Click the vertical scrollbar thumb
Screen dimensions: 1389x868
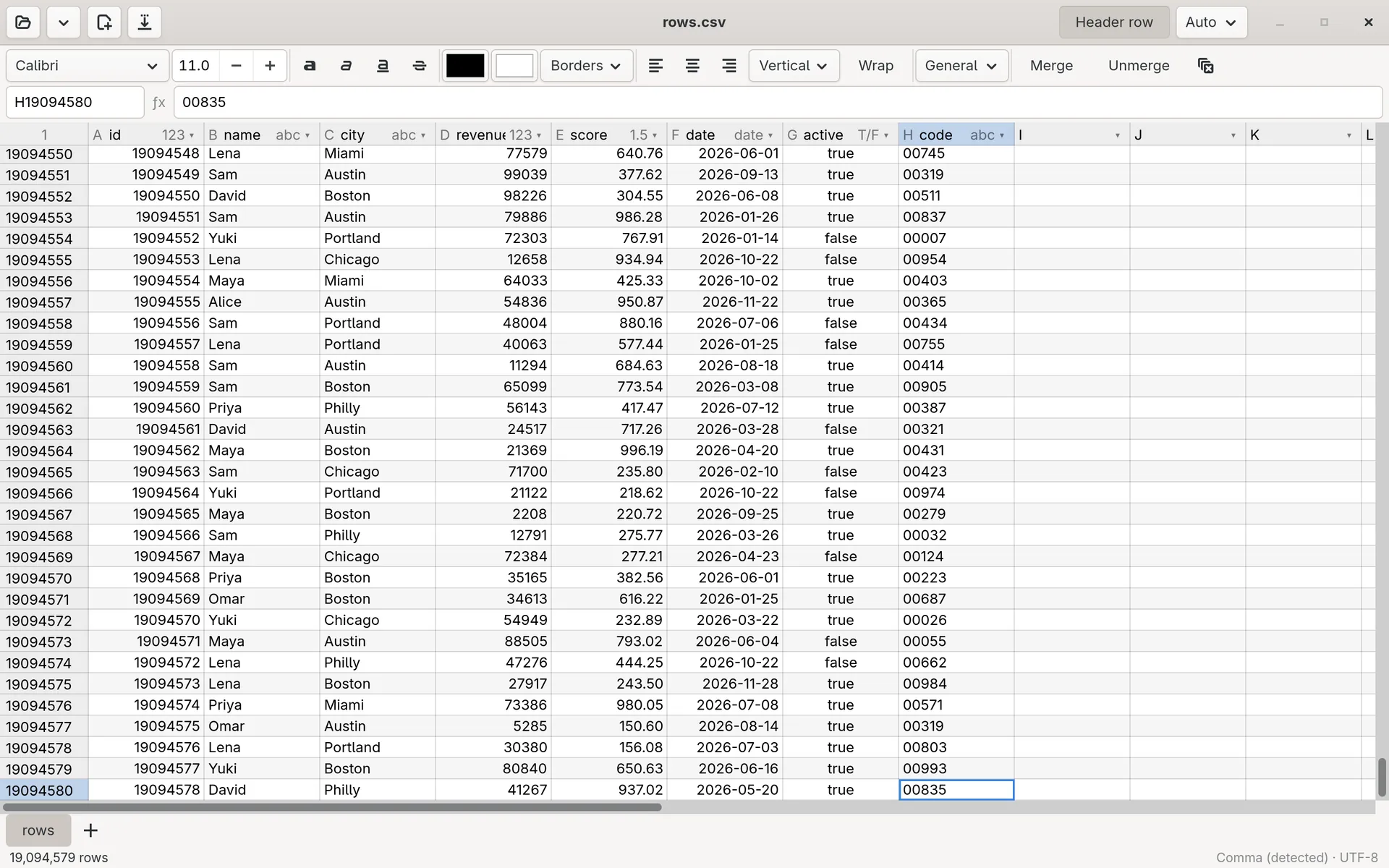[x=1382, y=777]
